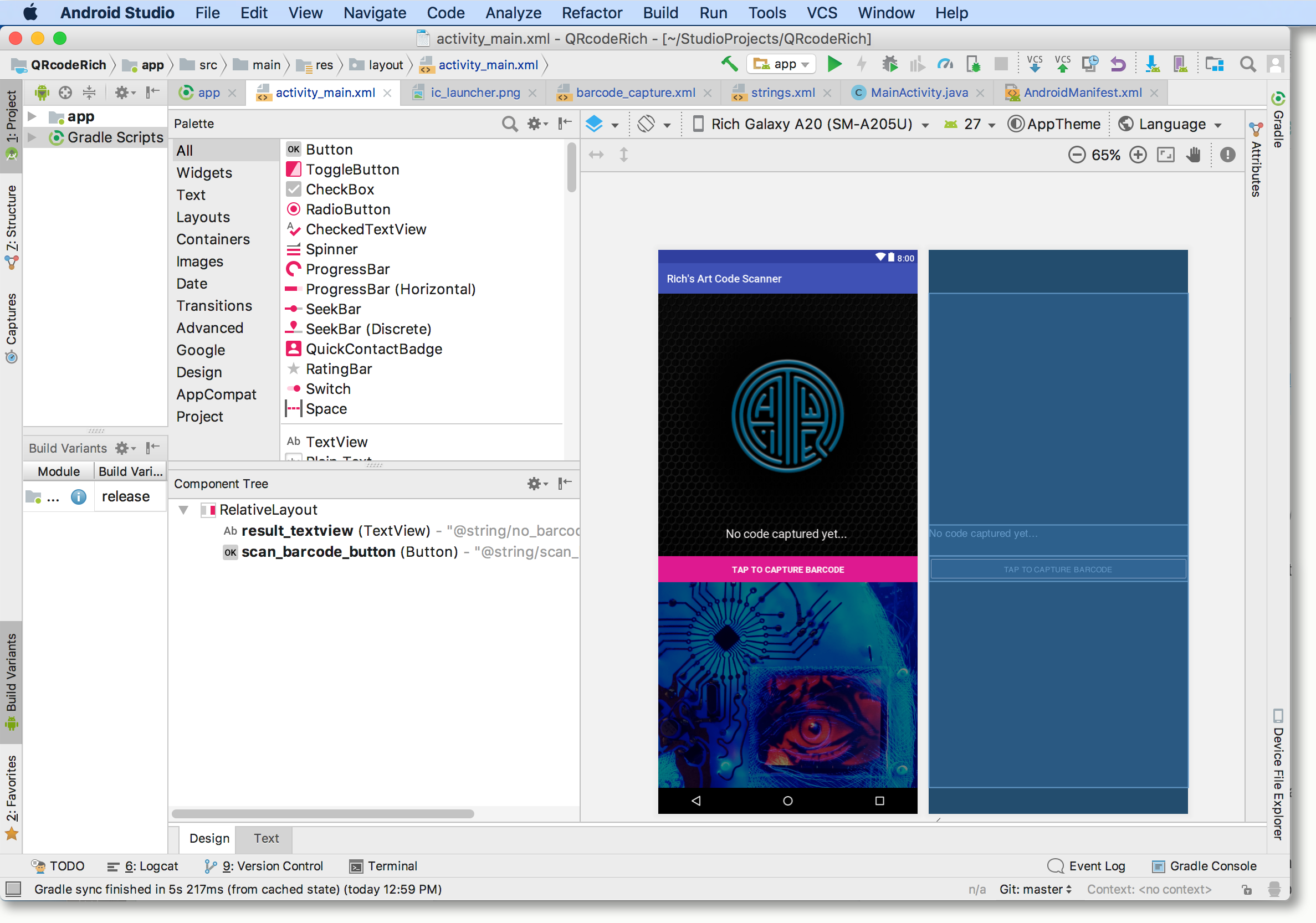Click TAP TO CAPTURE BARCODE preview button
Viewport: 1316px width, 923px height.
tap(787, 570)
